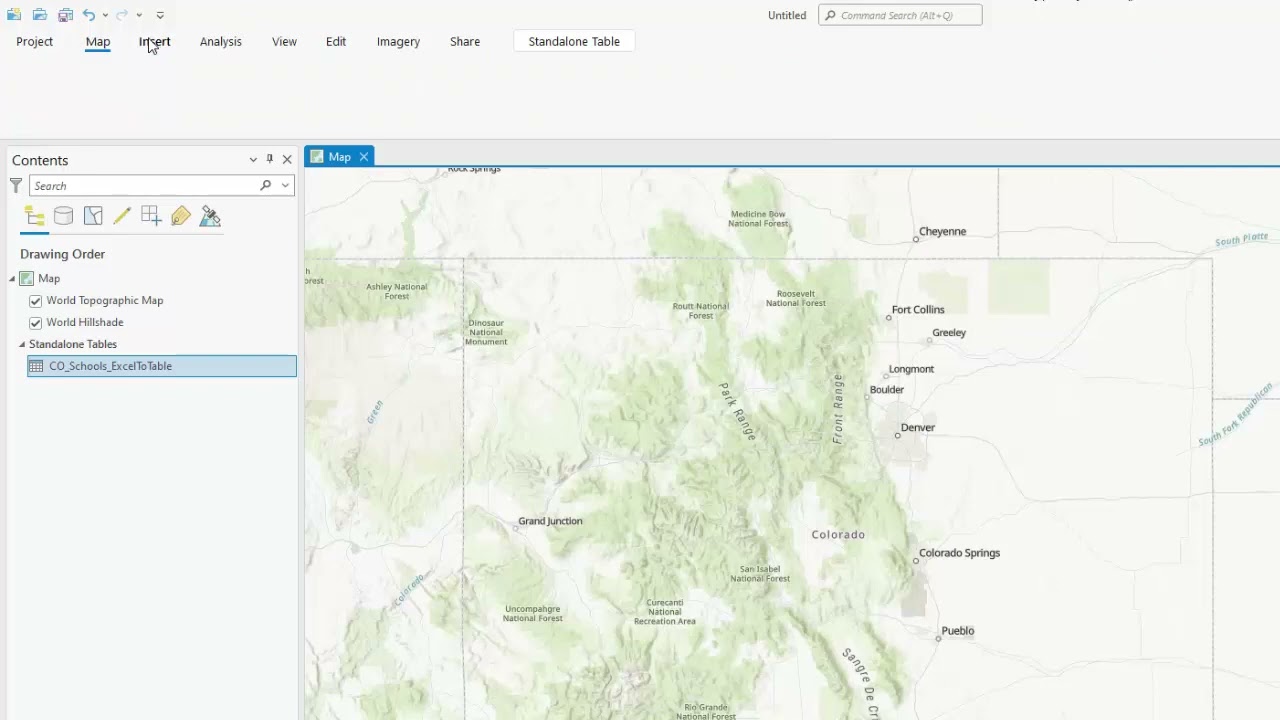Select List By Drawing Order icon
This screenshot has height=720, width=1280.
coord(35,216)
